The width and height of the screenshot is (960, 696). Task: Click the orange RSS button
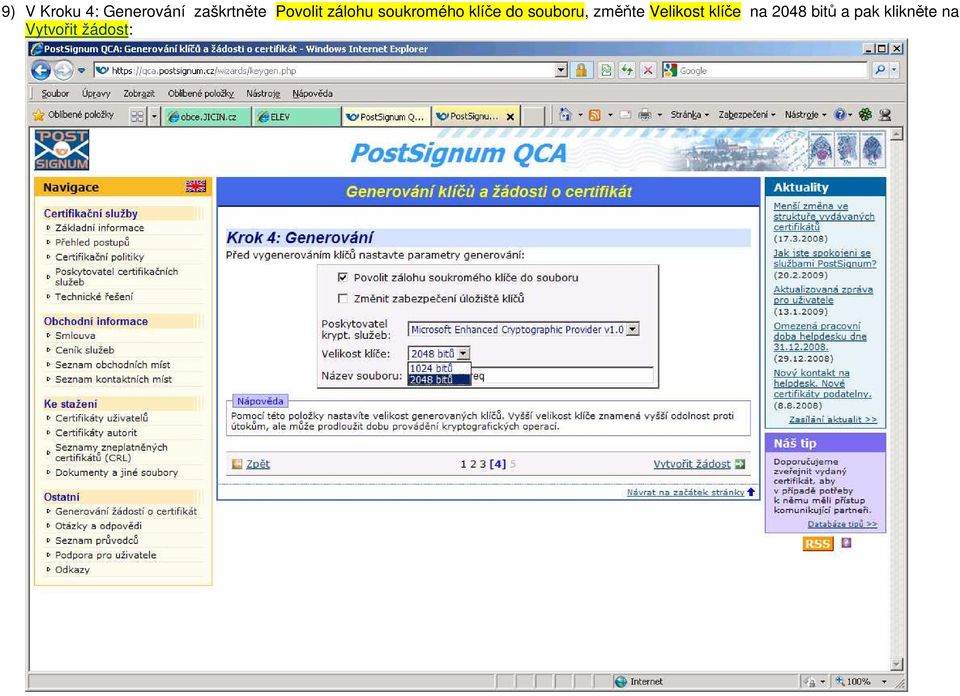tap(818, 544)
